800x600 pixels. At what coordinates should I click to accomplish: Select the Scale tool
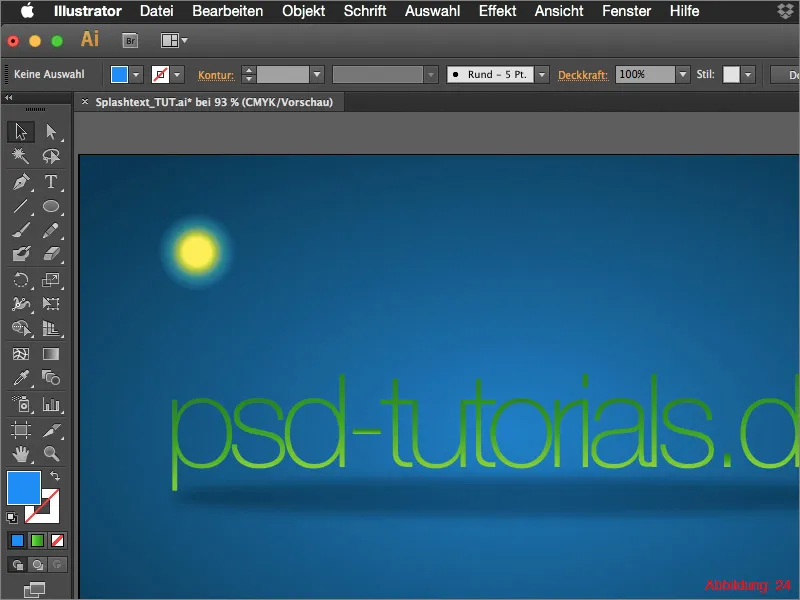click(51, 280)
